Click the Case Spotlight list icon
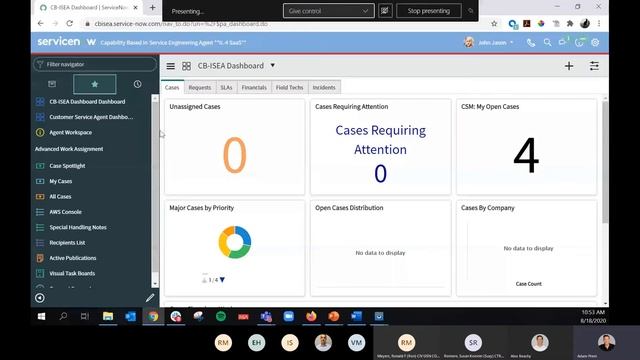Viewport: 640px width, 360px height. tap(40, 166)
